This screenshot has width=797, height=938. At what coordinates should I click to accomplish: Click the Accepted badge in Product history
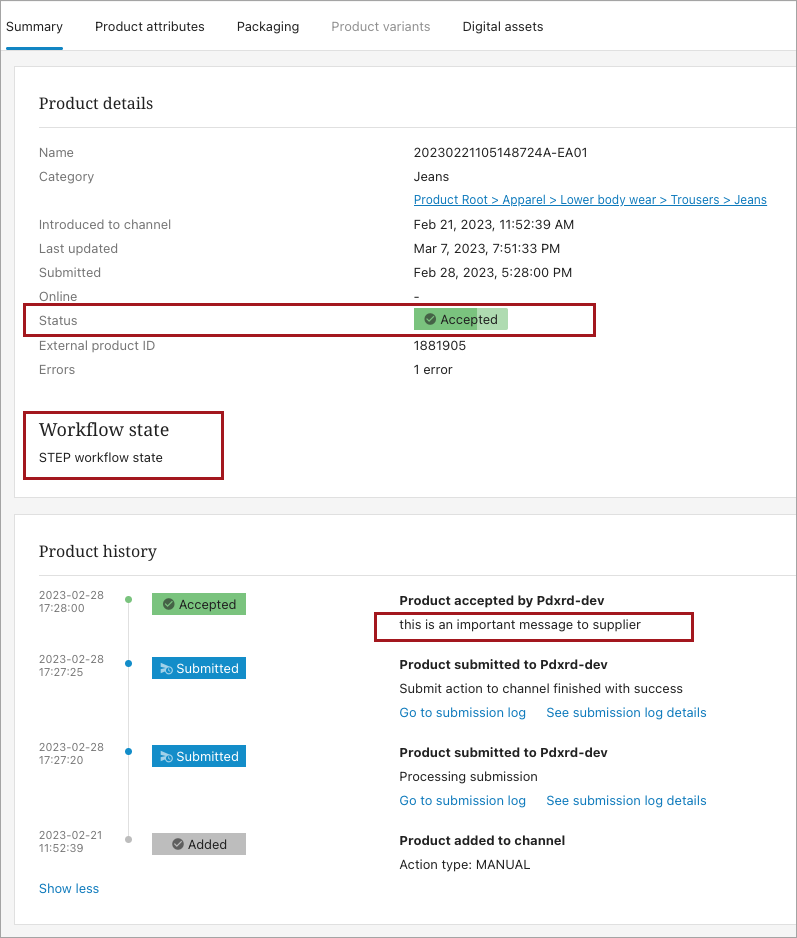(199, 604)
